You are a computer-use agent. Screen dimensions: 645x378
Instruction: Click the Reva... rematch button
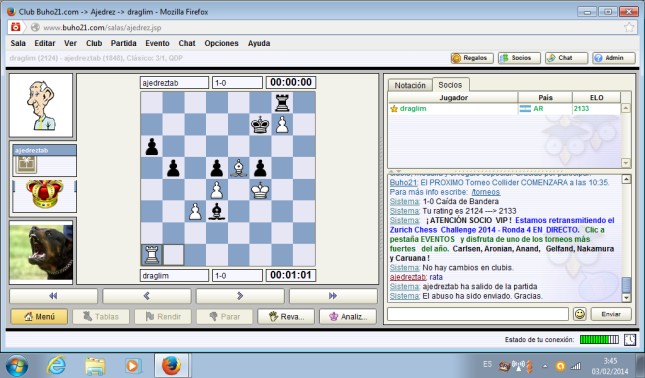286,316
